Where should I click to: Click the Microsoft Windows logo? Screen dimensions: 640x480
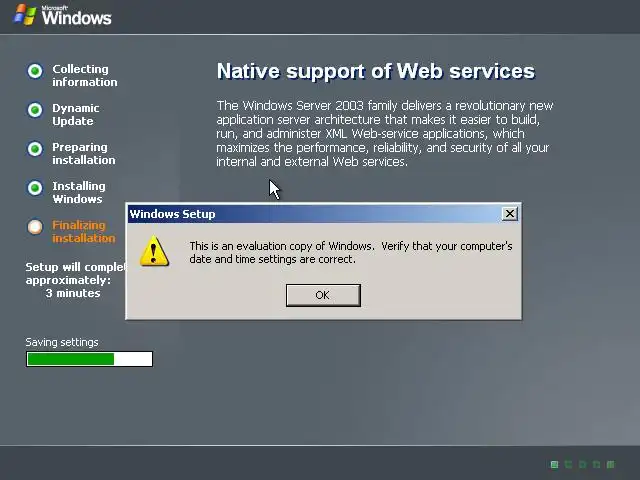click(x=62, y=16)
